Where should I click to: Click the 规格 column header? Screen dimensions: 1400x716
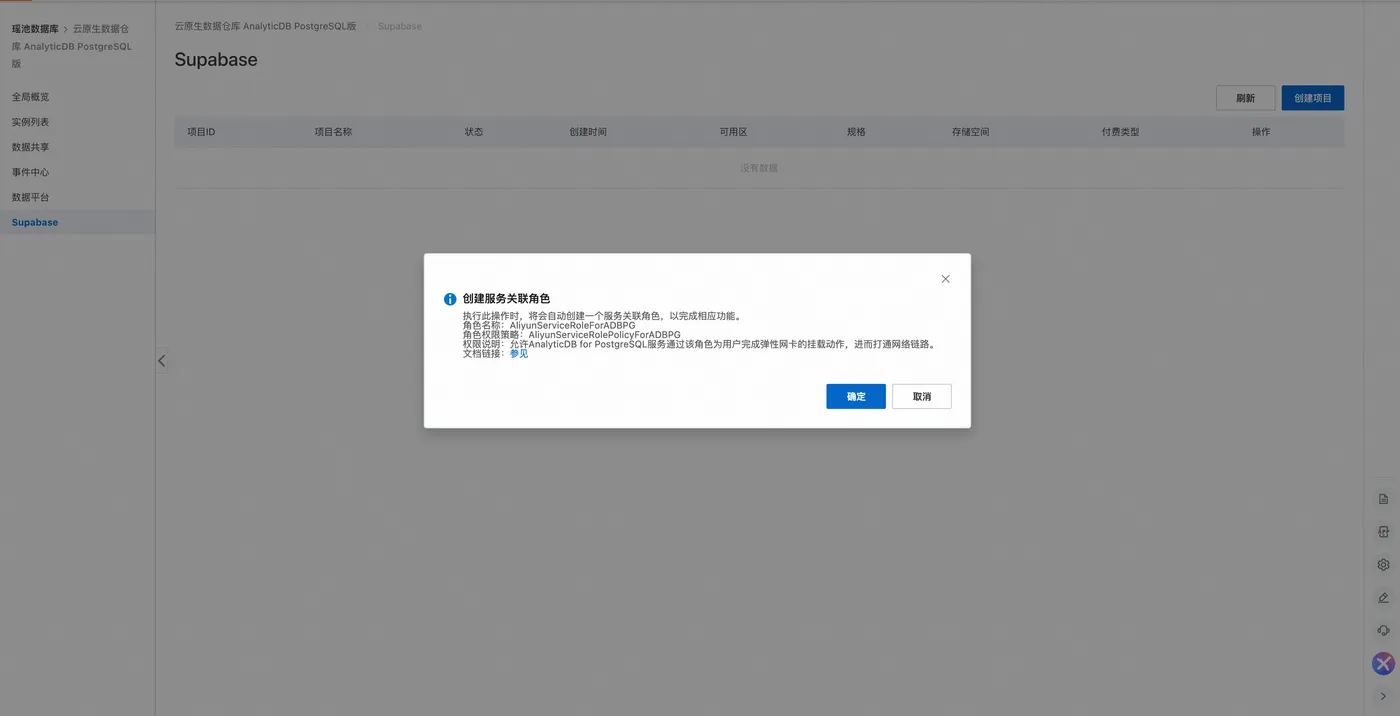(x=856, y=132)
